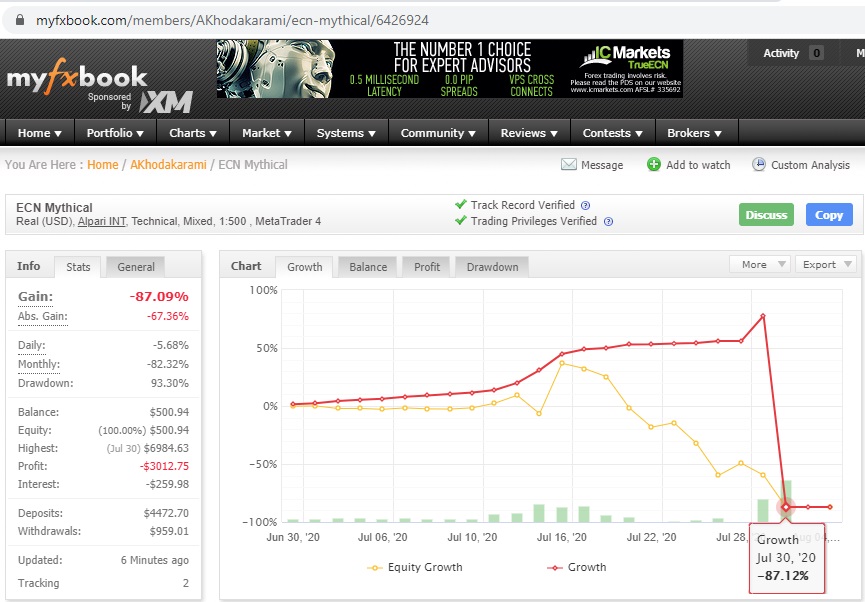Click the Daily label in stats
Viewport: 865px width, 602px height.
[x=31, y=345]
